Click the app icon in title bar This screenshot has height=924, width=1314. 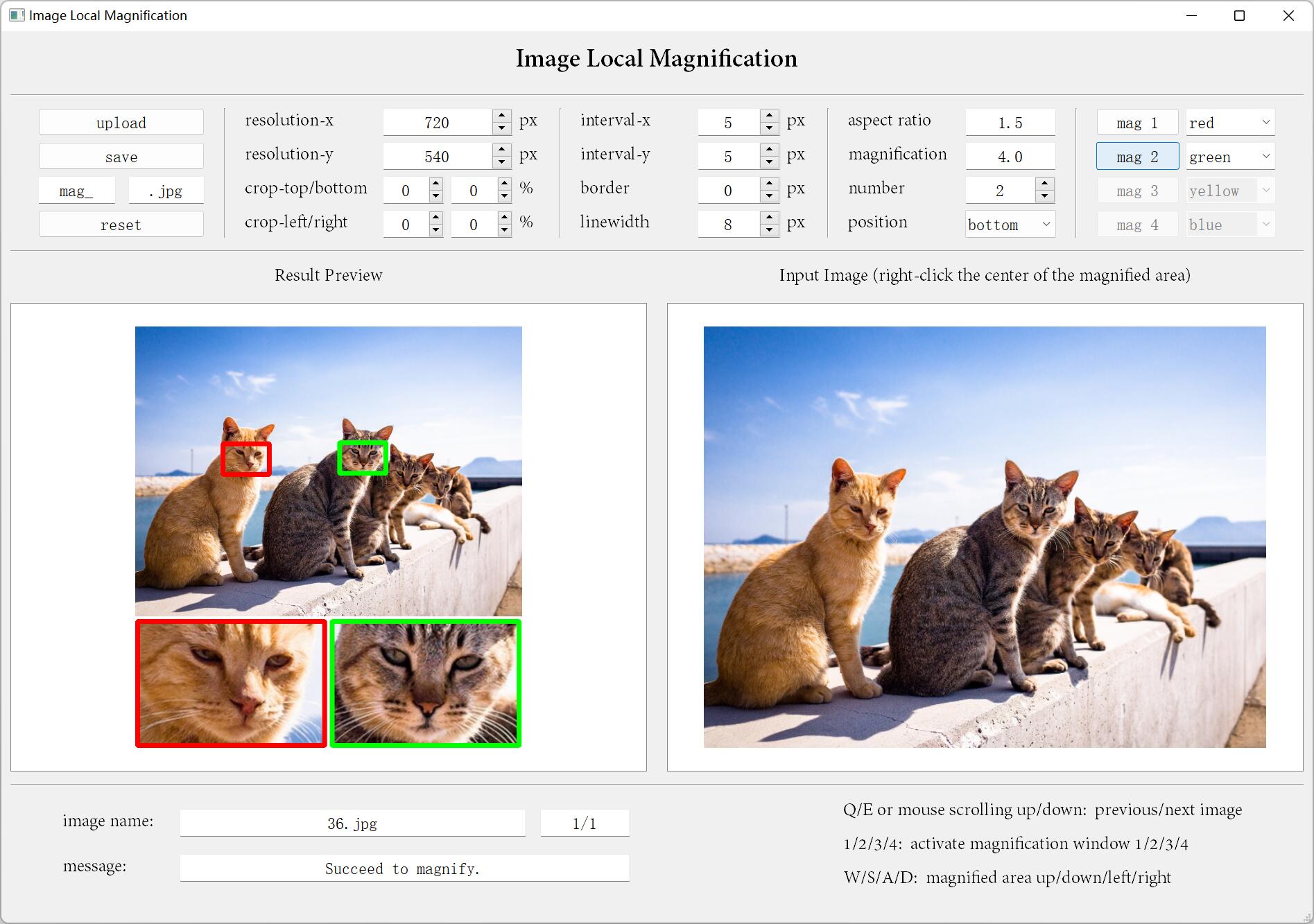click(x=17, y=15)
